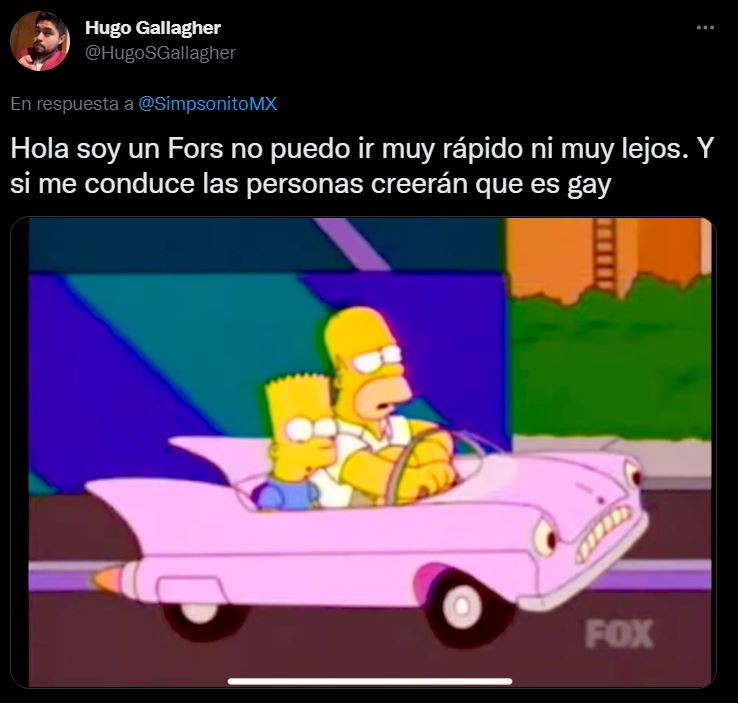Open the Hugo Gallagher display name link
The height and width of the screenshot is (703, 738).
(153, 28)
